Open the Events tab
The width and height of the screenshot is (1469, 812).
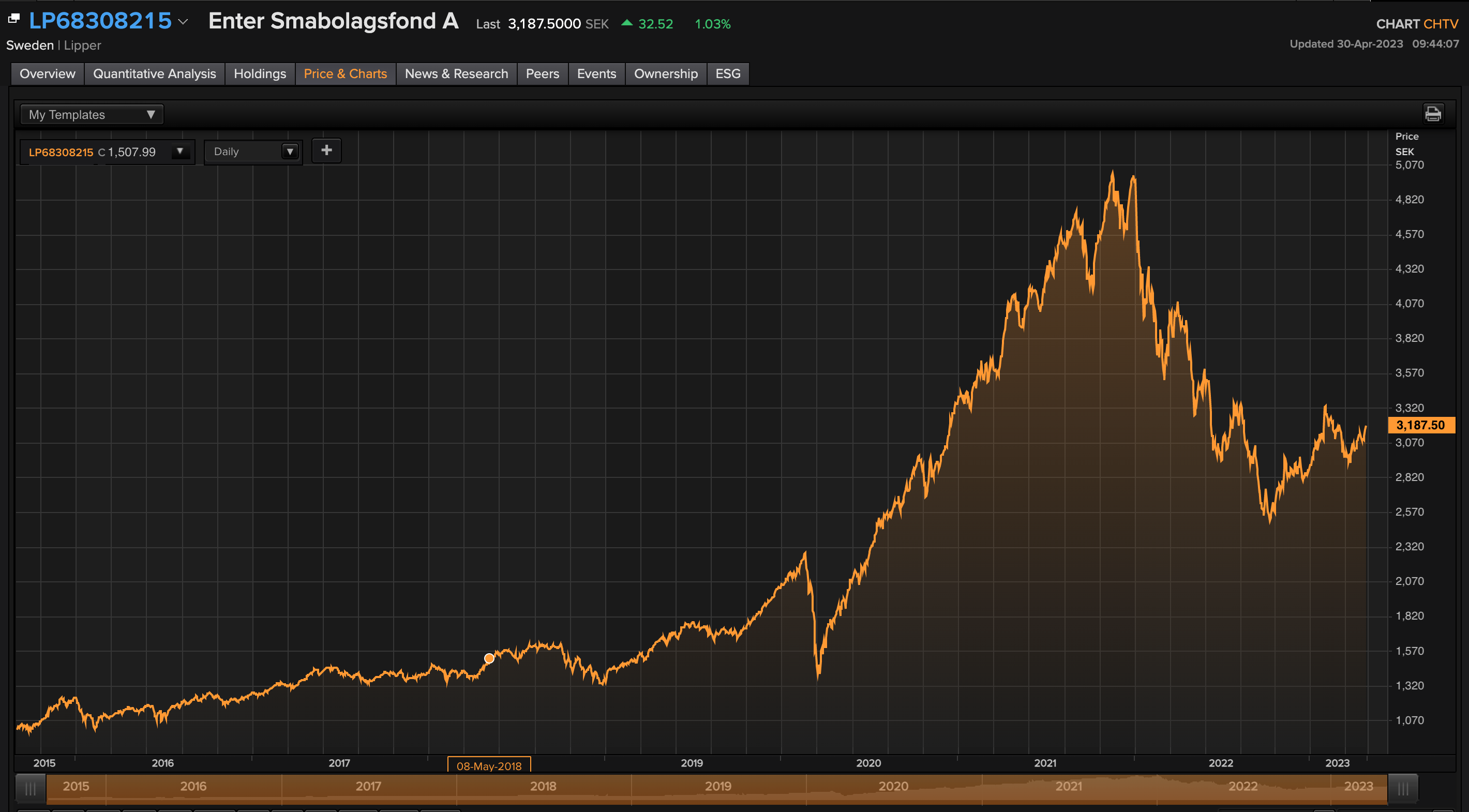tap(596, 73)
